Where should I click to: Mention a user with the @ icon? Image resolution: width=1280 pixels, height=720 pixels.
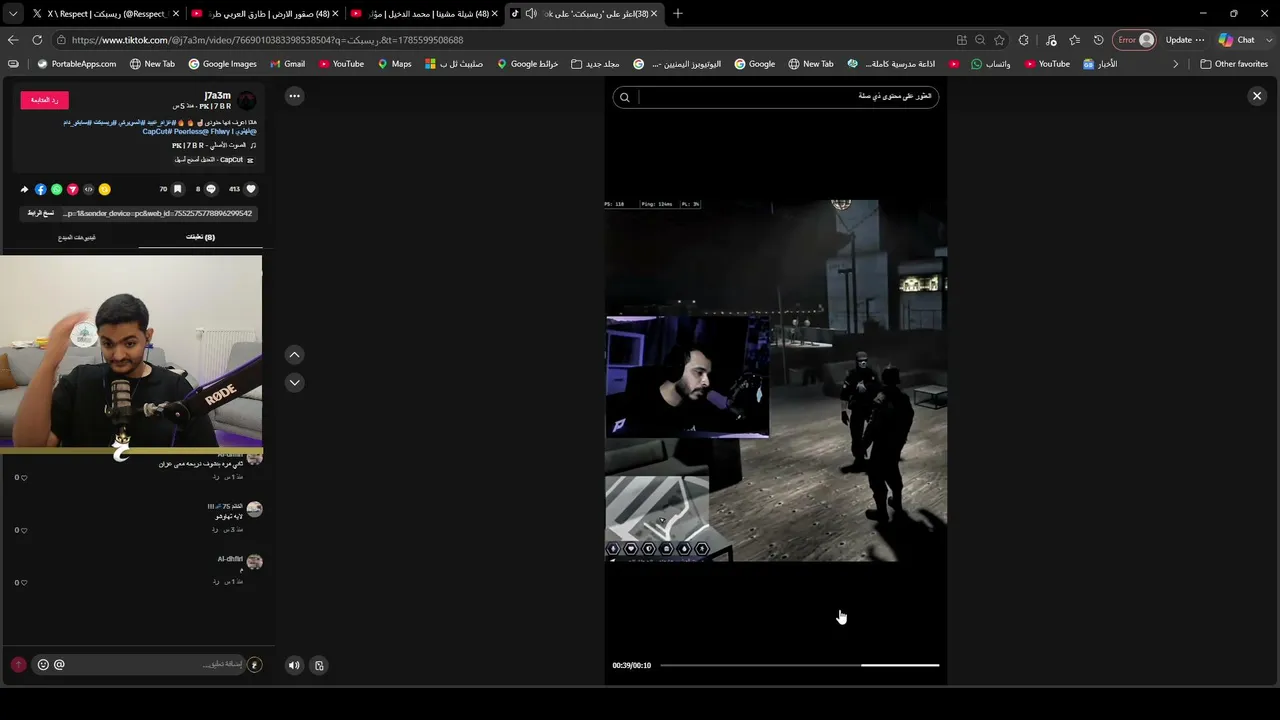pyautogui.click(x=59, y=664)
